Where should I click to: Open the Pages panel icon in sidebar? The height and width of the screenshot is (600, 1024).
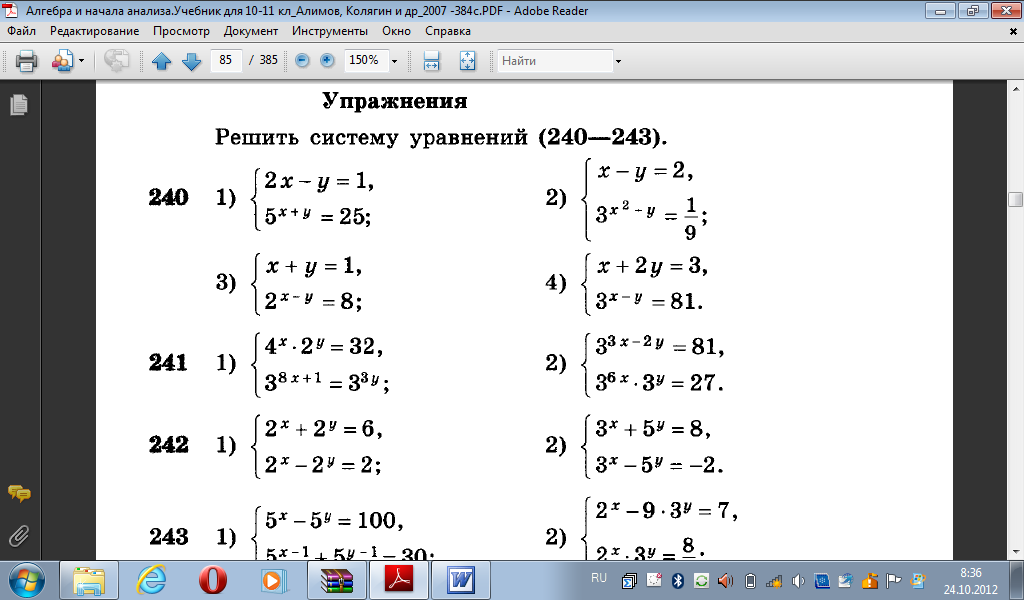(x=19, y=104)
